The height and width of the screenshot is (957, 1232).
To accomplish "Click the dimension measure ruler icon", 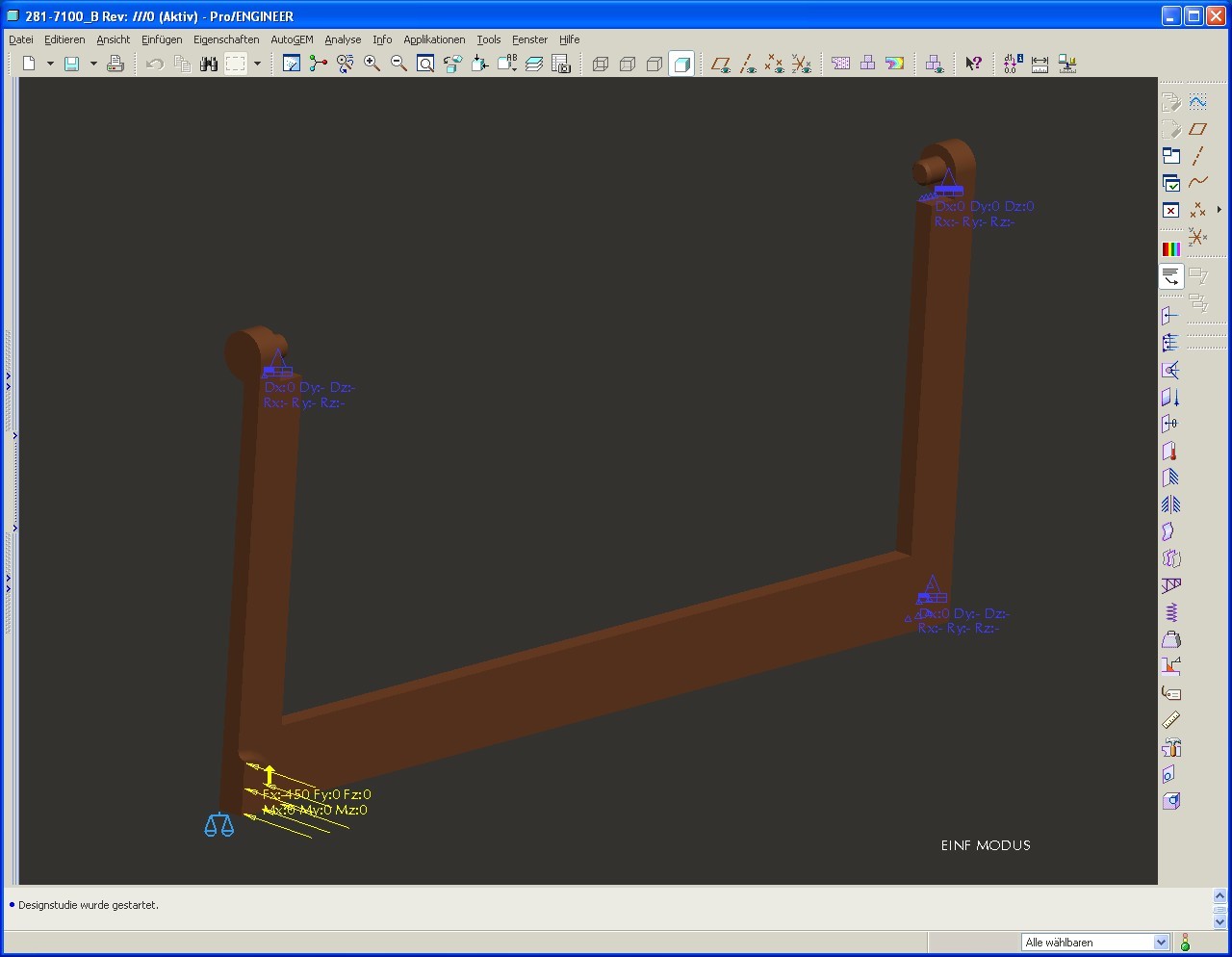I will [x=1039, y=64].
